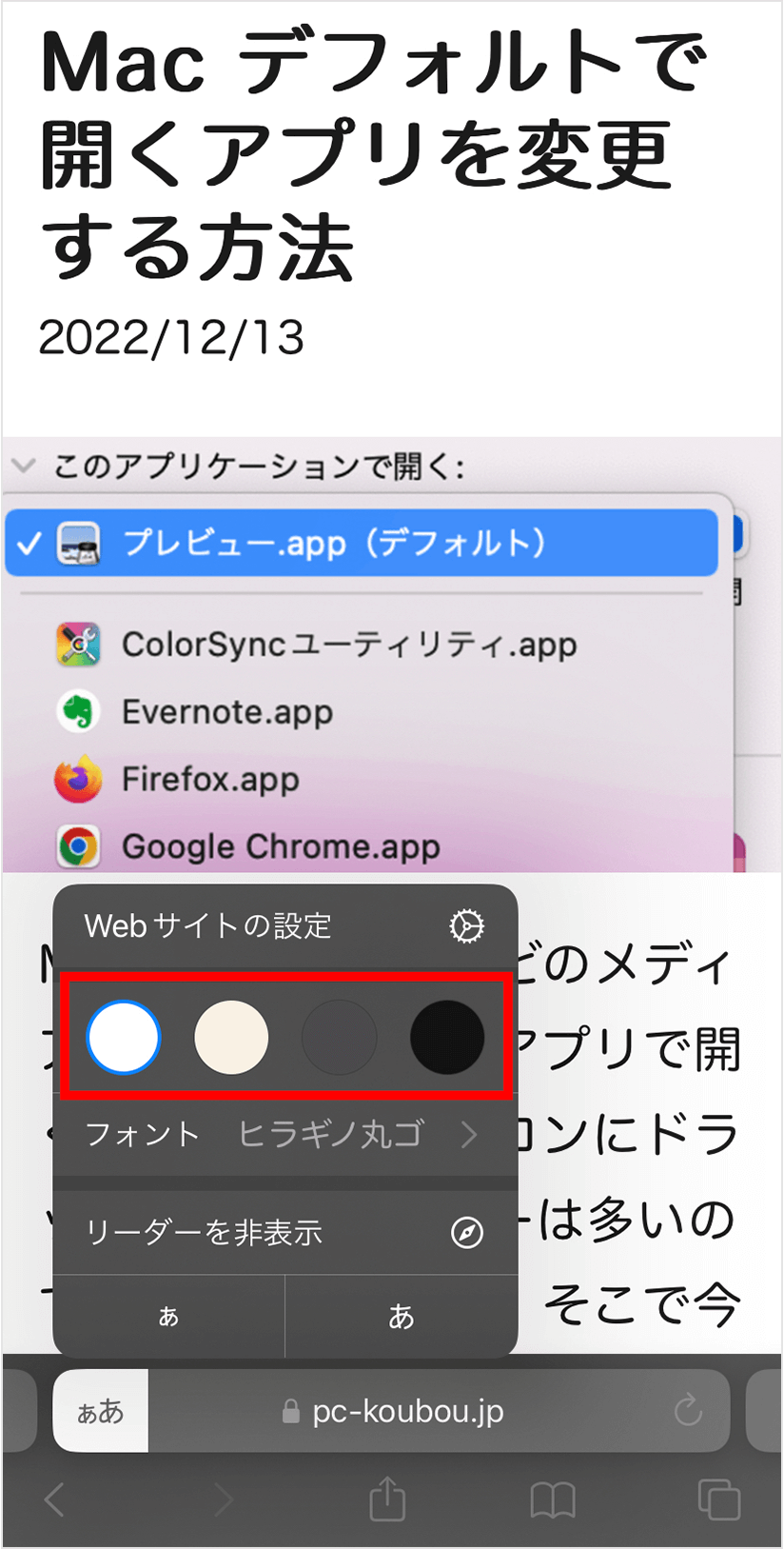Tap the reload icon in address bar
The image size is (784, 1549).
pyautogui.click(x=688, y=1410)
